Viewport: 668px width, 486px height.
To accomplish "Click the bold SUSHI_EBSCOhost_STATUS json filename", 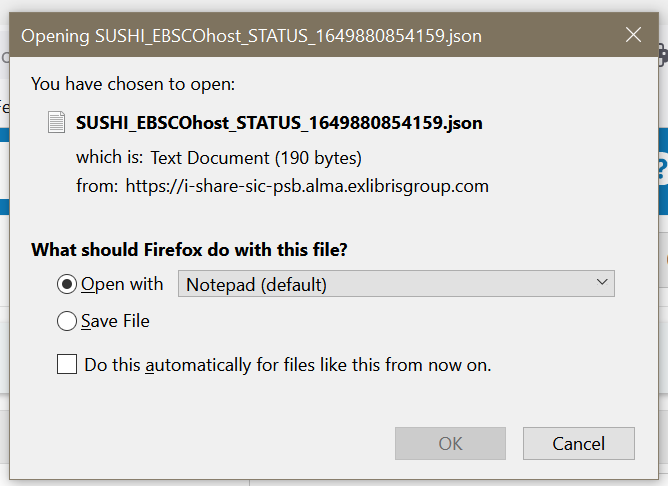I will (279, 123).
